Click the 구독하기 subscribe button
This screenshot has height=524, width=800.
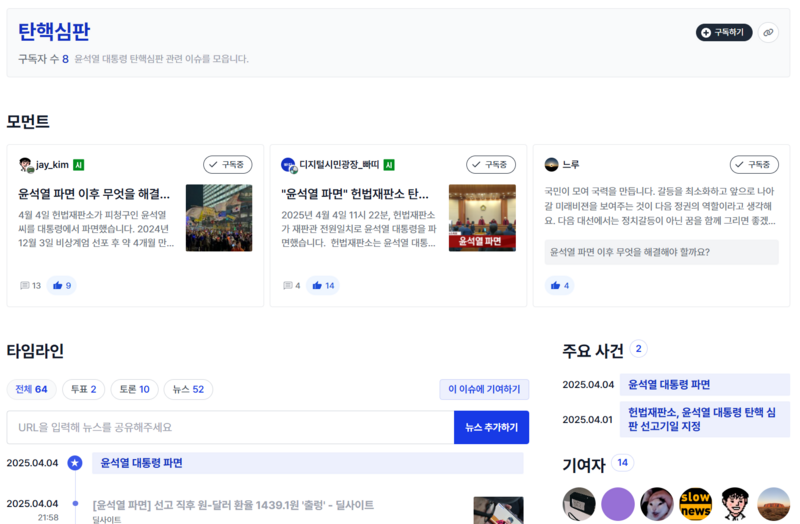pos(724,33)
